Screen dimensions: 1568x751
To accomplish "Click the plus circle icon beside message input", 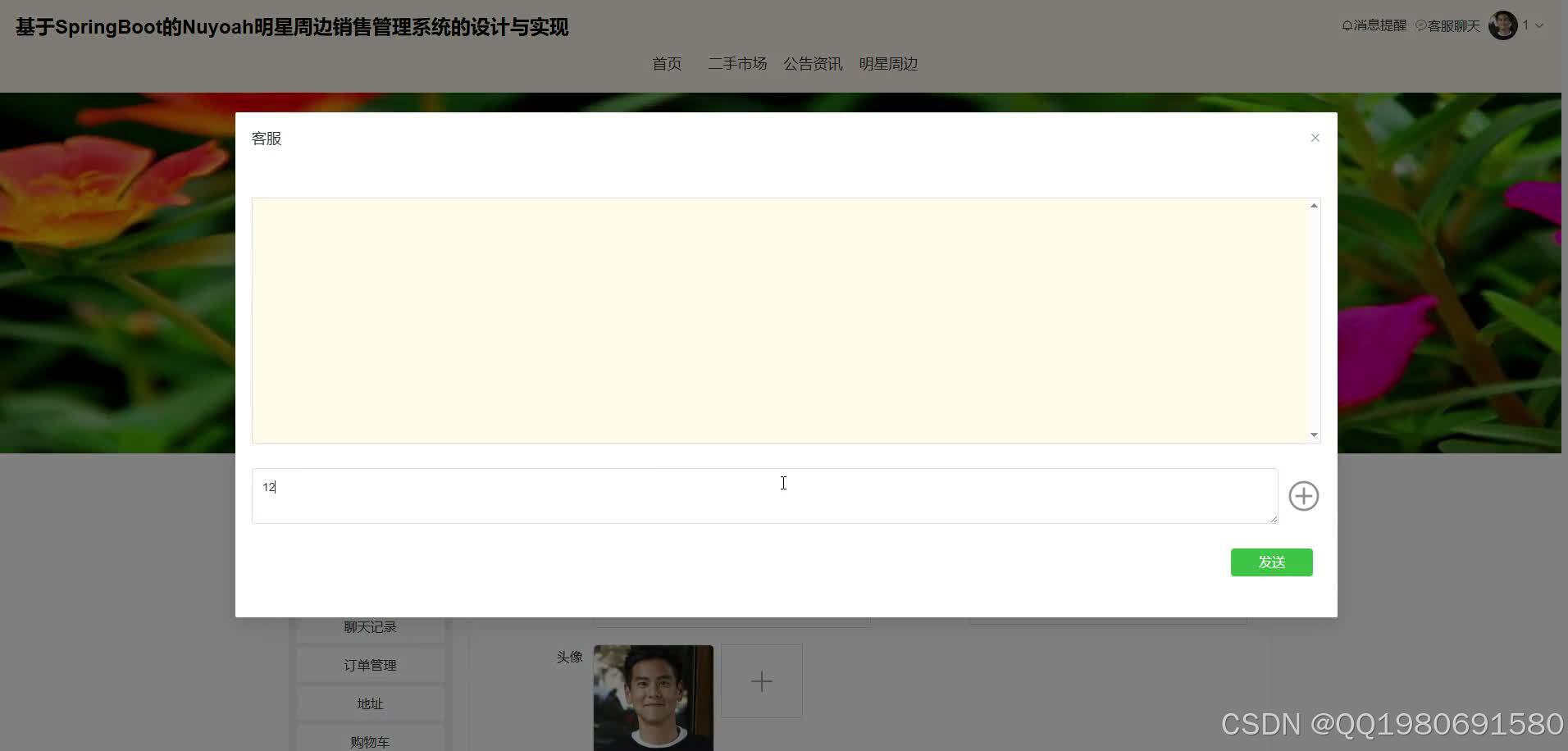I will [x=1303, y=495].
